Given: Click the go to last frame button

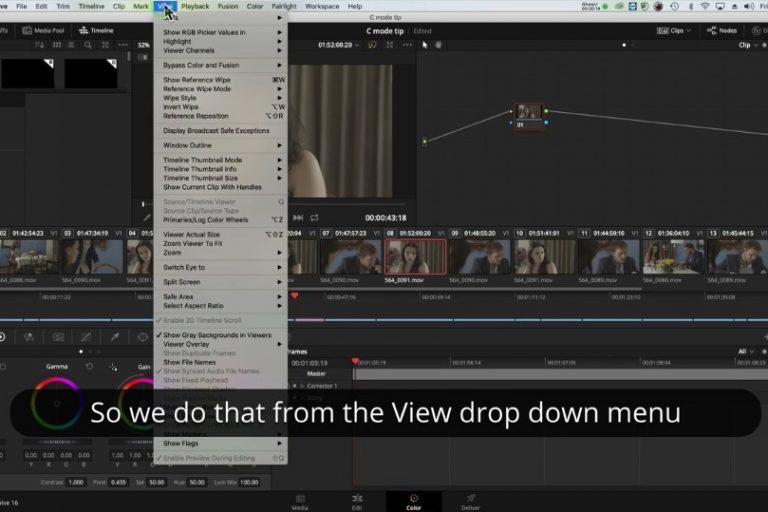Looking at the screenshot, I should 298,218.
